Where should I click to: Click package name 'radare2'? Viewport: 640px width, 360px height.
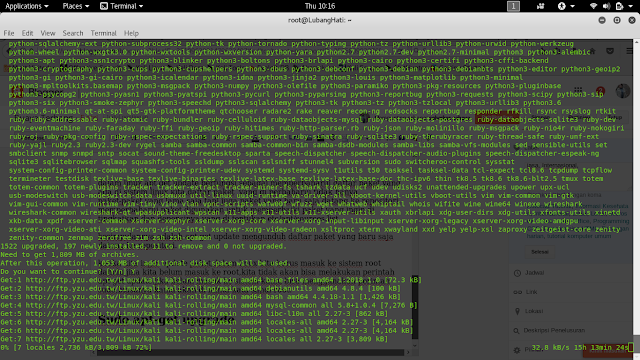277,111
